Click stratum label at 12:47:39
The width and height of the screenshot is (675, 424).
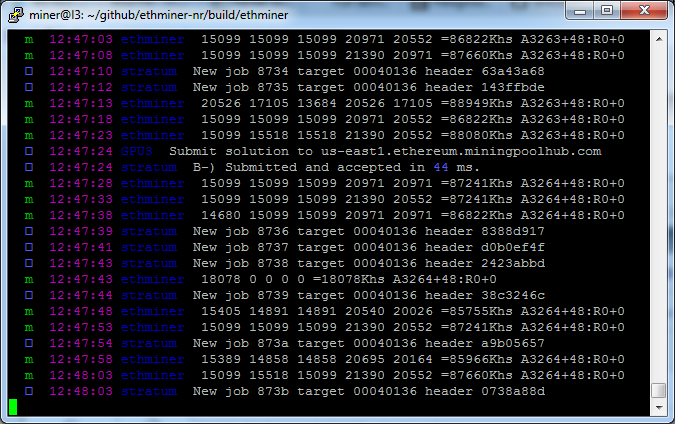(149, 231)
